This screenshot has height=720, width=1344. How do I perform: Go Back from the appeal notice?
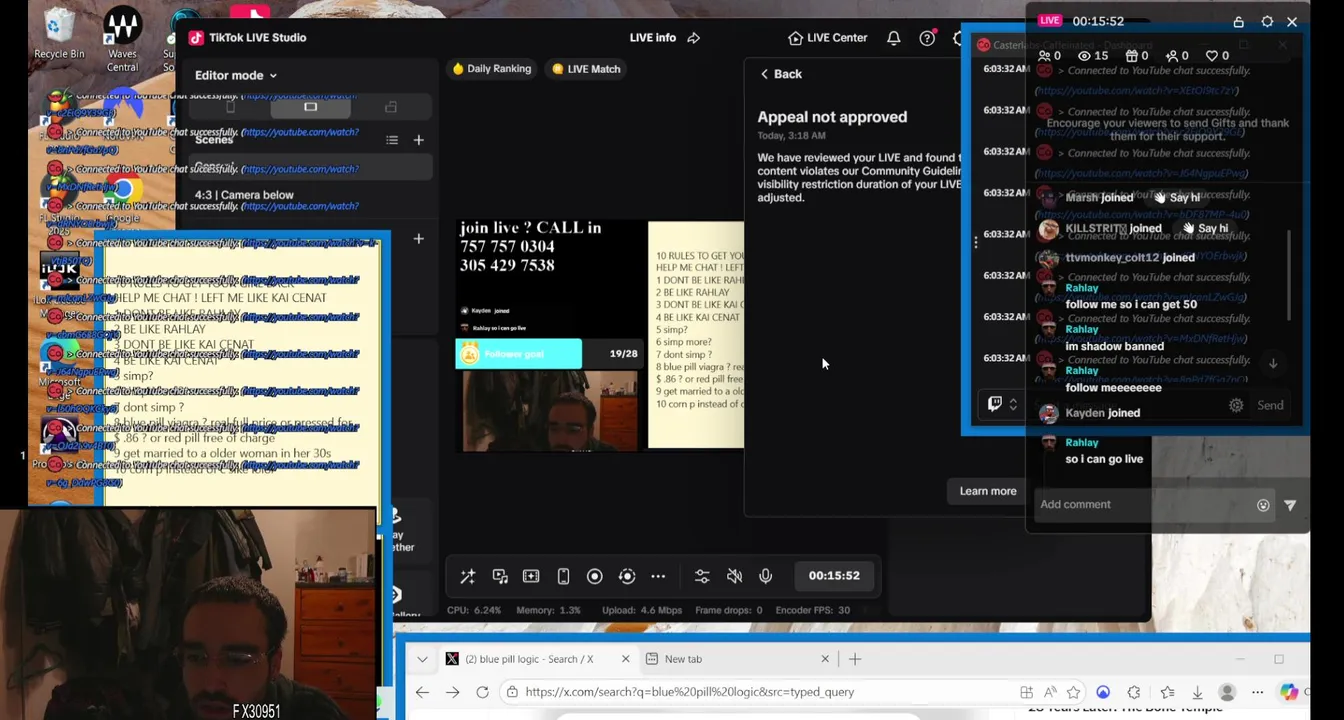pos(781,74)
